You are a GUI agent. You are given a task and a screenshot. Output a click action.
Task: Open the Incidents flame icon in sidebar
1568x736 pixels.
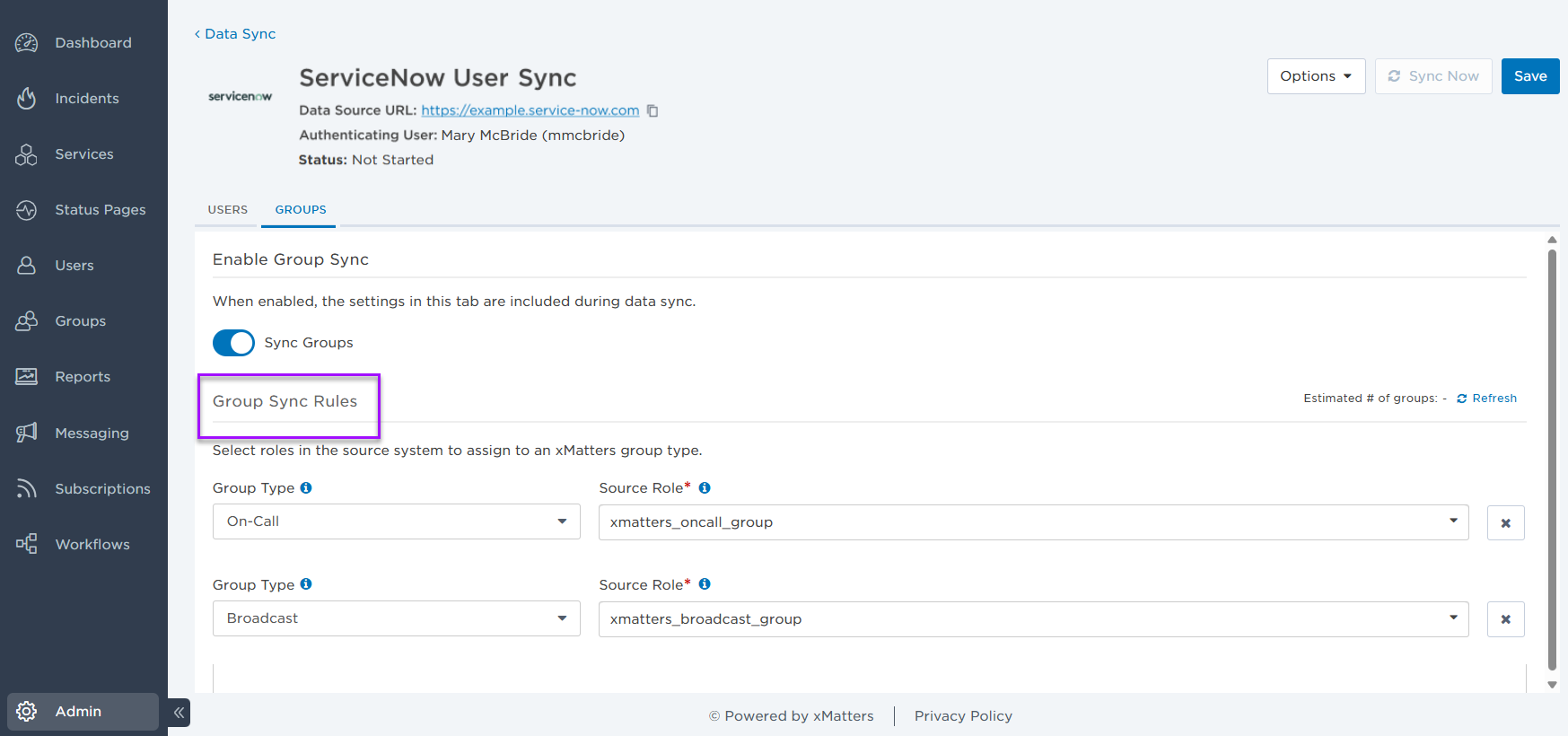pos(27,99)
